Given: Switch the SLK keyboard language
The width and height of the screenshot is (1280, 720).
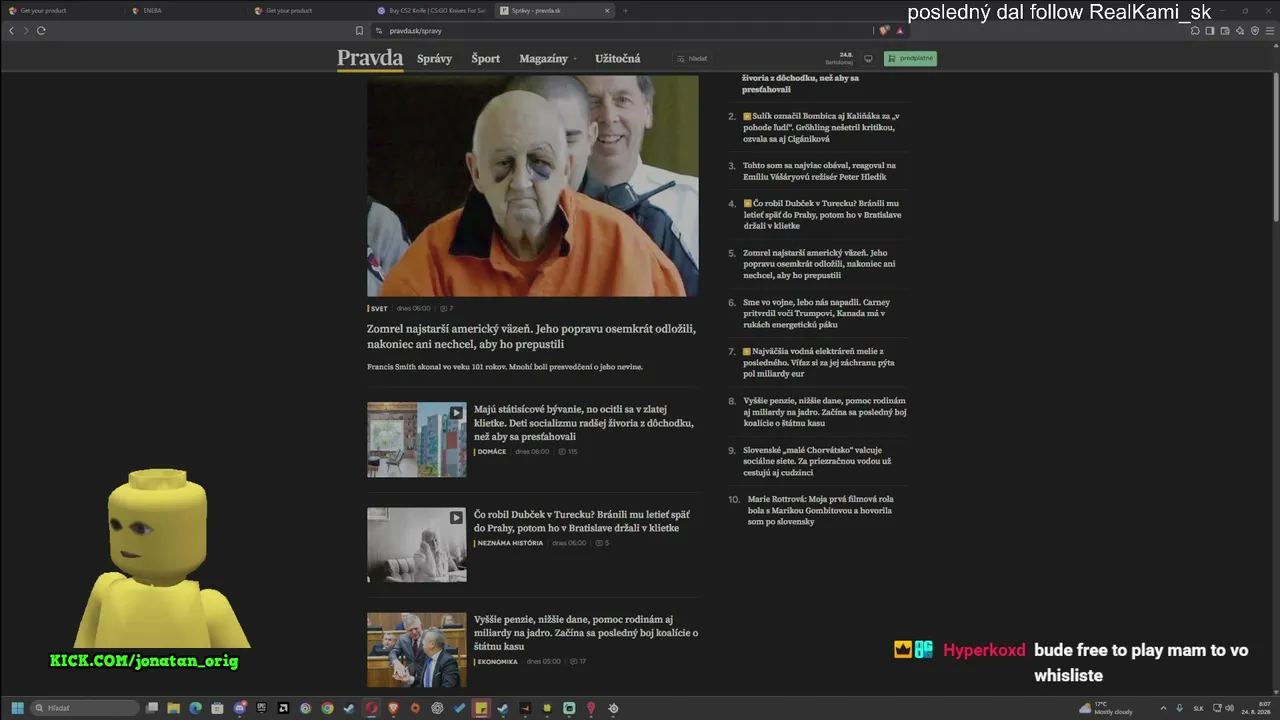Looking at the screenshot, I should tap(1198, 708).
